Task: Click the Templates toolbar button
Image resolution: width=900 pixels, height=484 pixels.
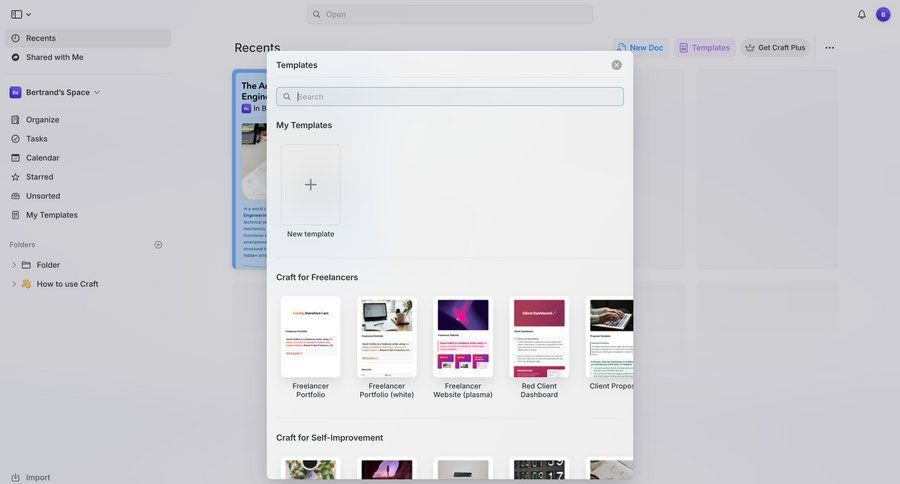Action: (x=704, y=48)
